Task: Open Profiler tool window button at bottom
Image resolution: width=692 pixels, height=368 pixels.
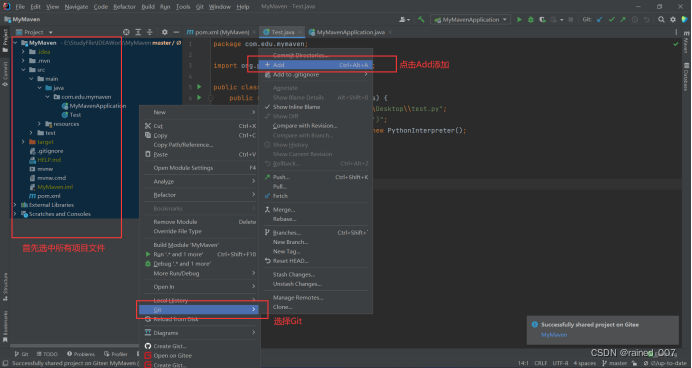Action: 116,354
